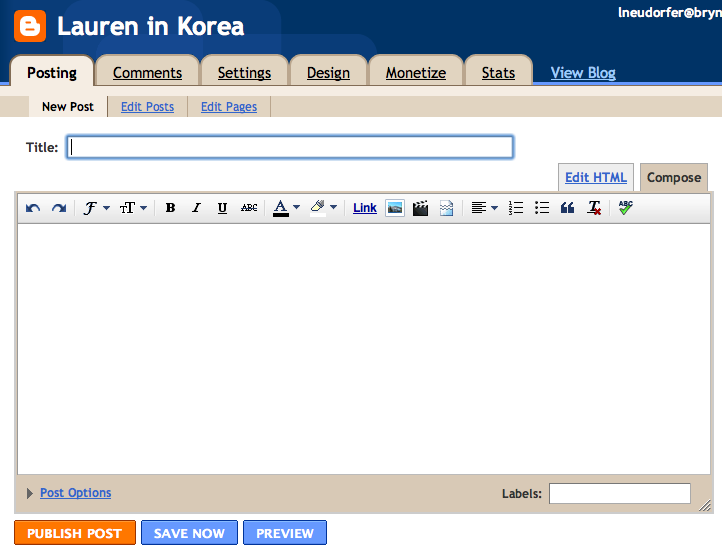
Task: Redo the last edit
Action: point(59,208)
